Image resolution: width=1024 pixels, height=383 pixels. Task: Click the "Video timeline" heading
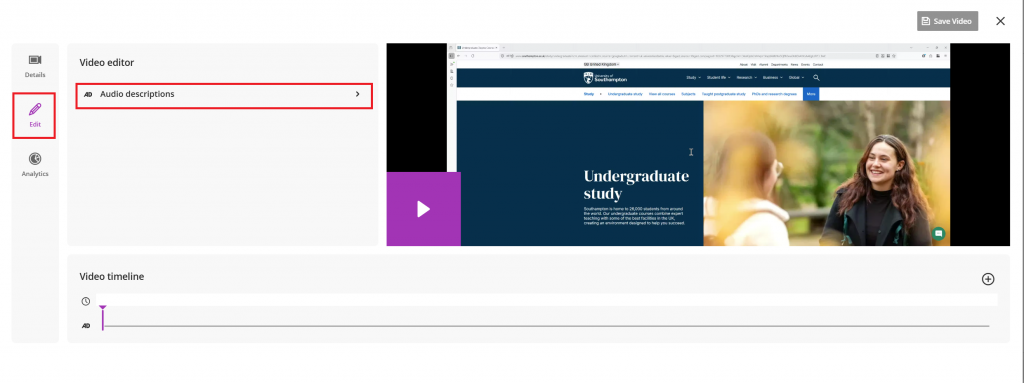coord(112,276)
